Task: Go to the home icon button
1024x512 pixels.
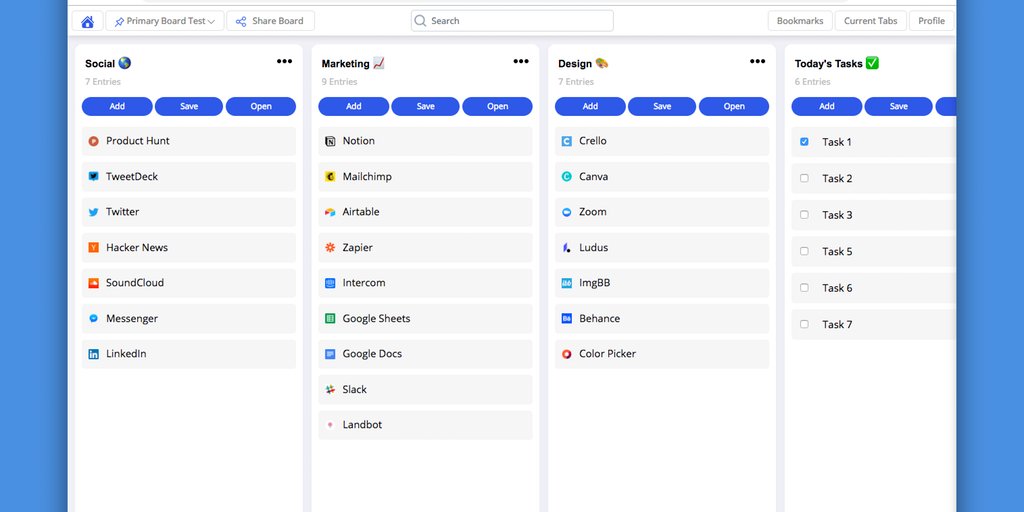Action: coord(88,21)
